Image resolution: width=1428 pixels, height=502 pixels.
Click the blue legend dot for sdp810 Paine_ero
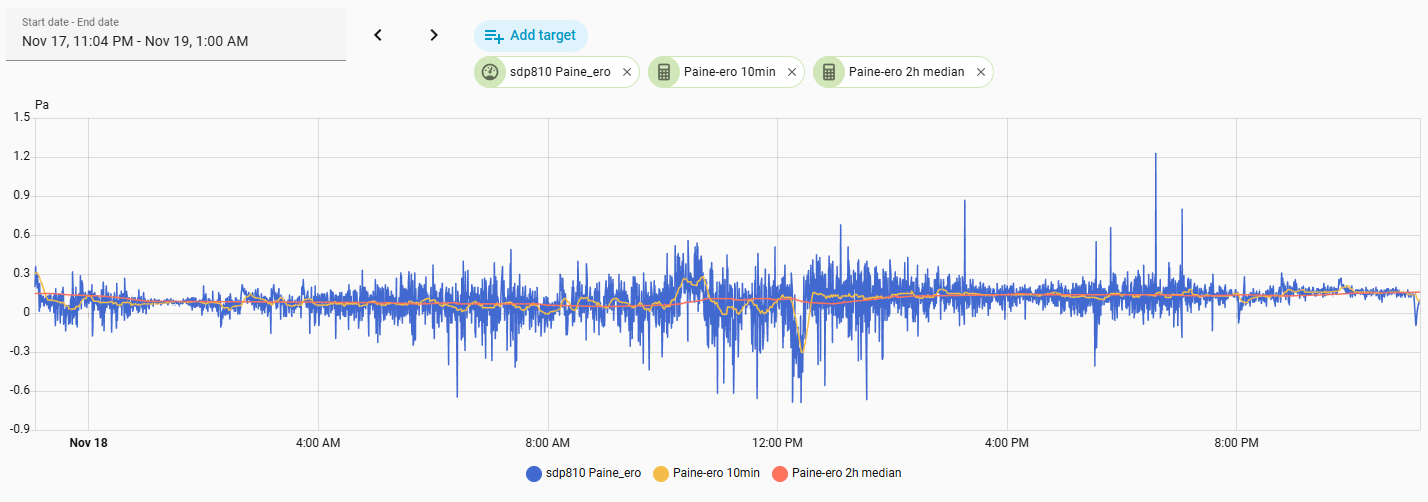tap(534, 473)
